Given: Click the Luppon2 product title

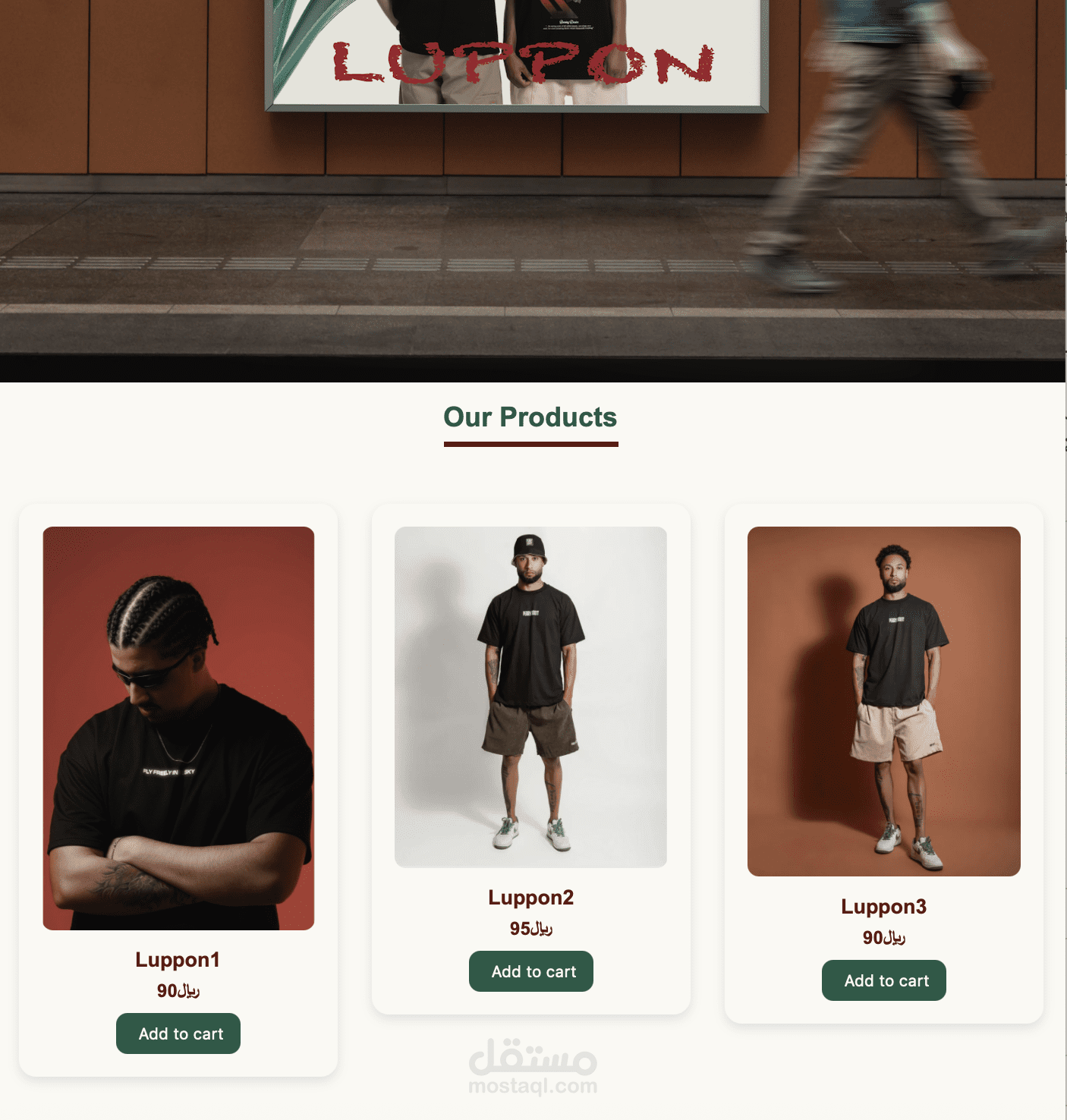Looking at the screenshot, I should (x=531, y=898).
